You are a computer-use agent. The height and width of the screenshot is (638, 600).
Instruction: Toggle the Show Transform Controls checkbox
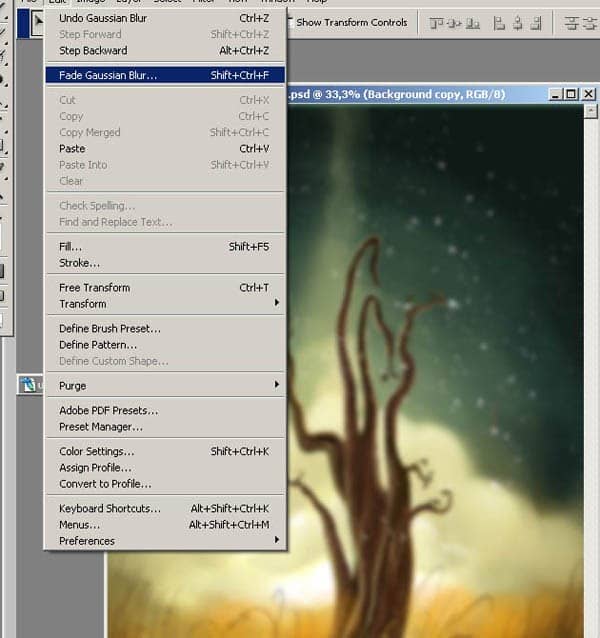tap(290, 22)
